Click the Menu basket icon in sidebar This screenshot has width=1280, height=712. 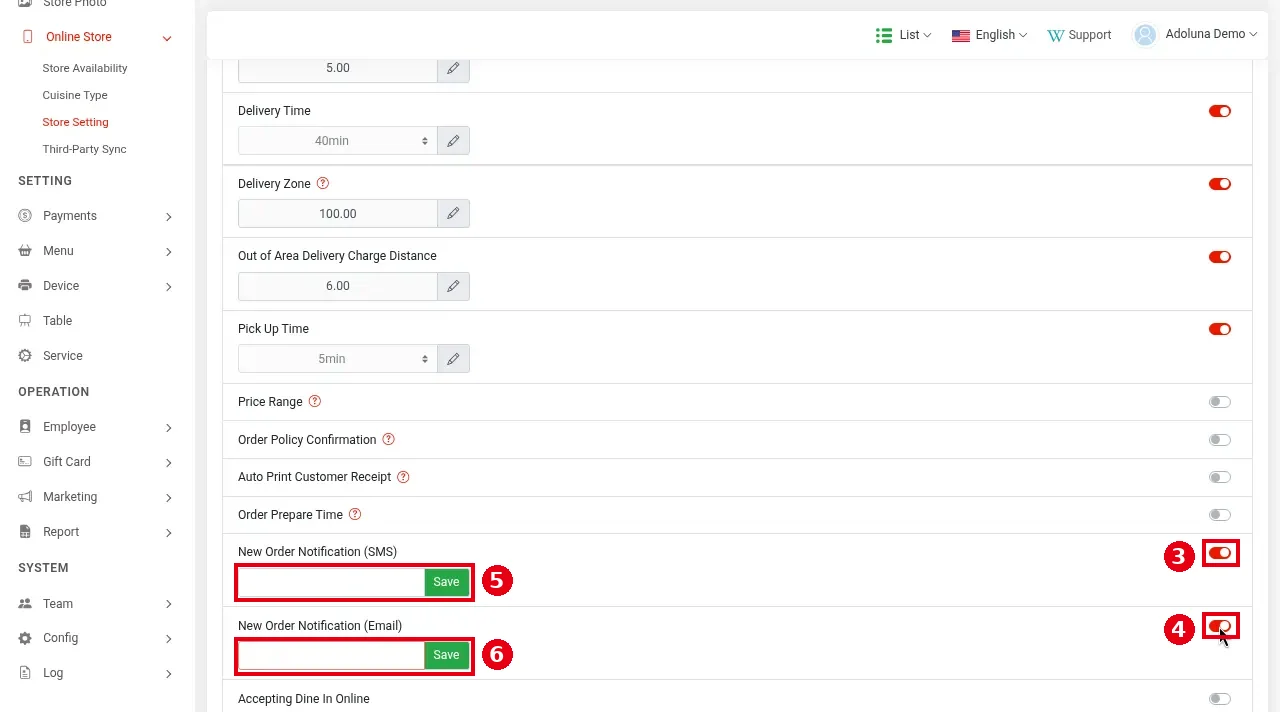pos(25,251)
